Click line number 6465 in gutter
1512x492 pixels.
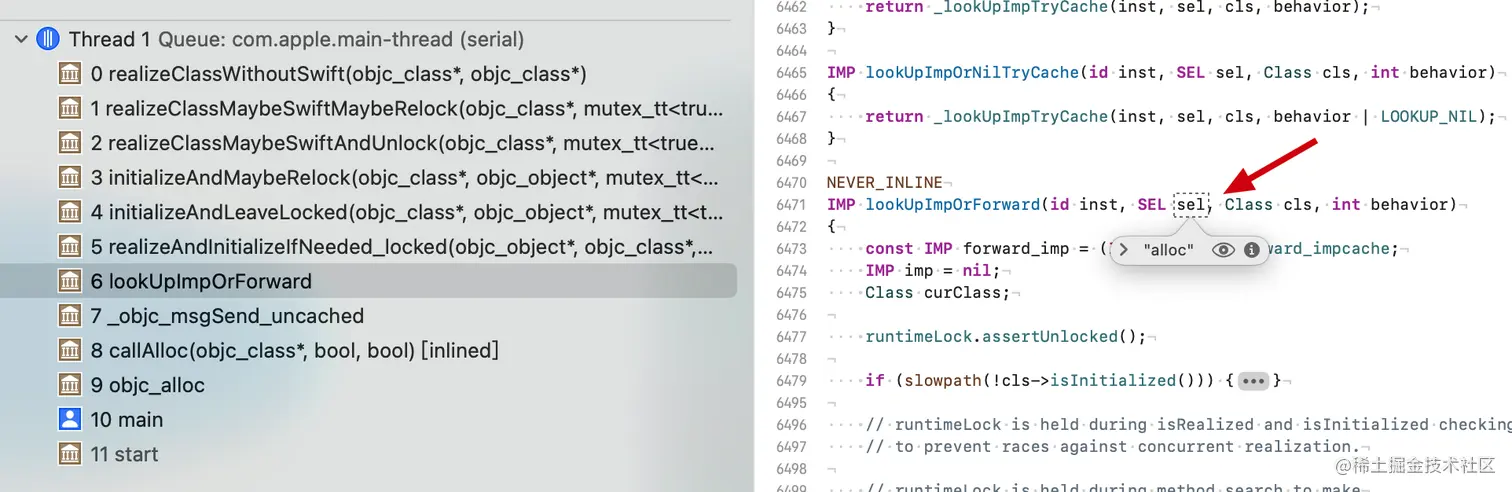[x=791, y=72]
